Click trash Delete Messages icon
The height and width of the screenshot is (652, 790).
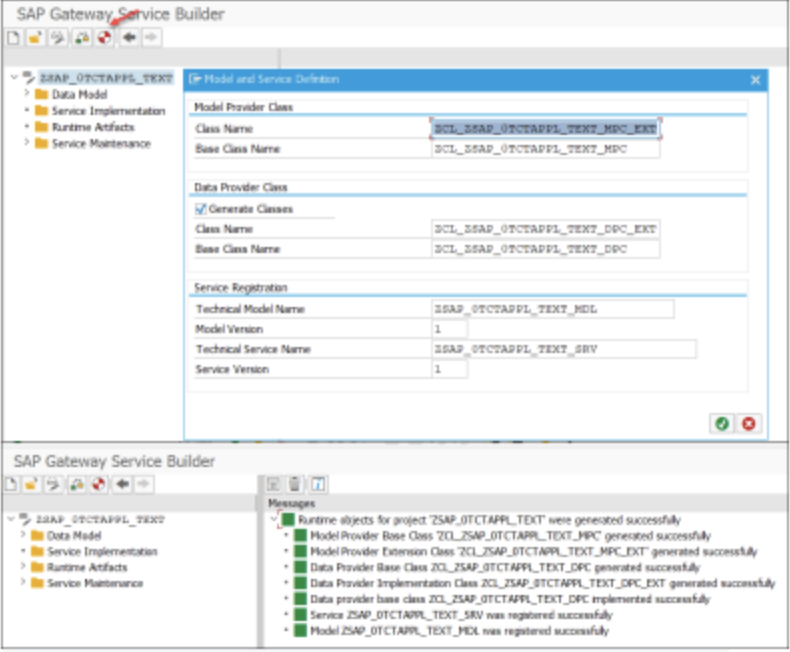coord(295,484)
